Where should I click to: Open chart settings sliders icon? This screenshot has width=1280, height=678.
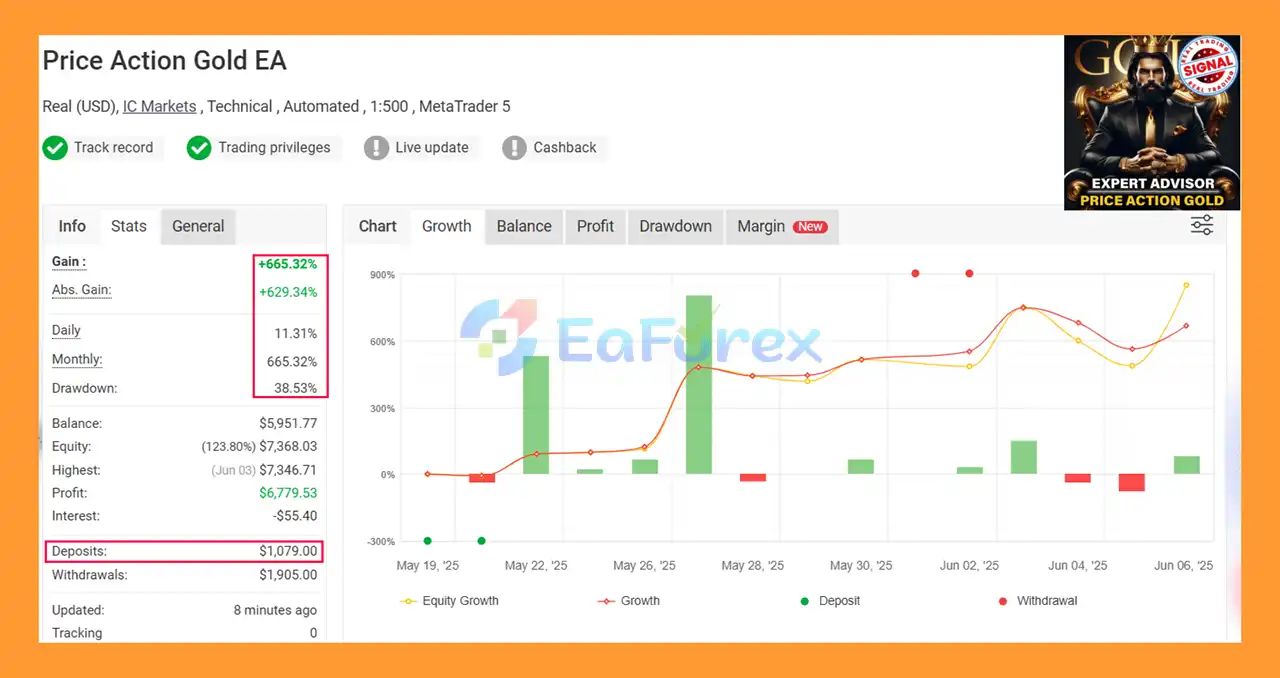tap(1201, 225)
